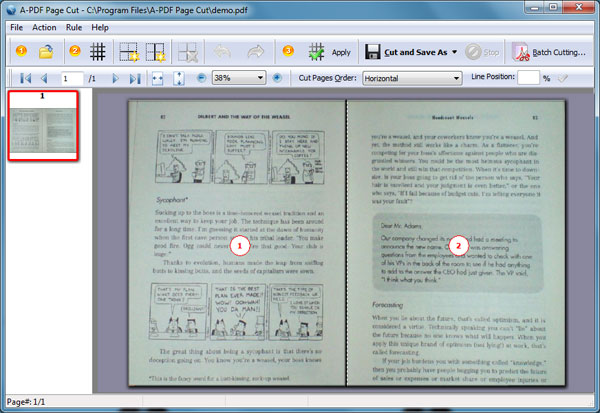This screenshot has width=600, height=413.
Task: Go to next page
Action: tap(115, 78)
